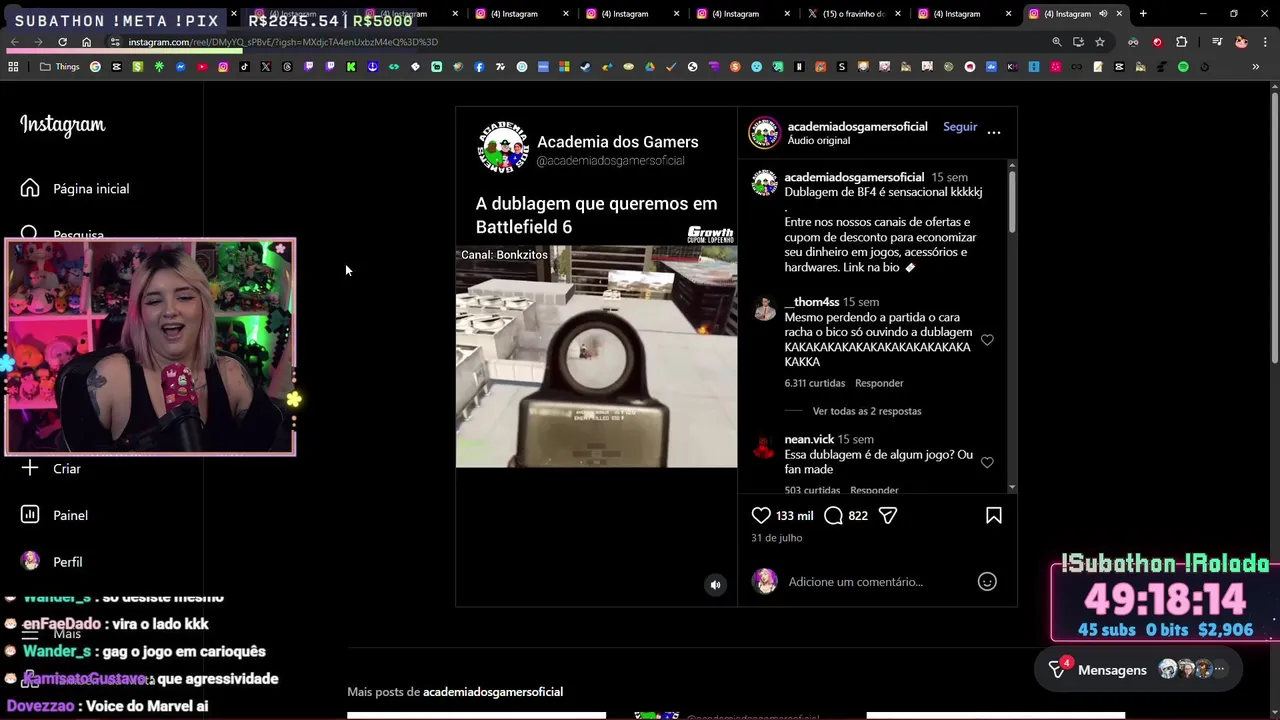
Task: Bookmark this page with star icon
Action: point(1100,42)
